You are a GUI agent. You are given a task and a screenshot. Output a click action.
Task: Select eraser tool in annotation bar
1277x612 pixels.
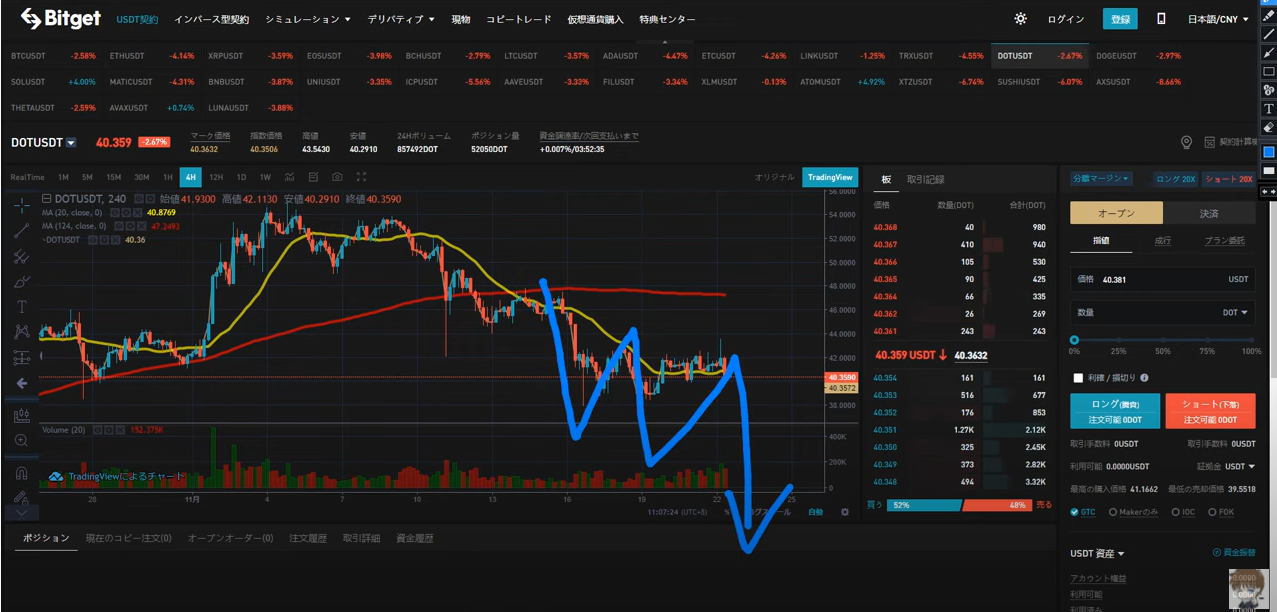point(1269,127)
